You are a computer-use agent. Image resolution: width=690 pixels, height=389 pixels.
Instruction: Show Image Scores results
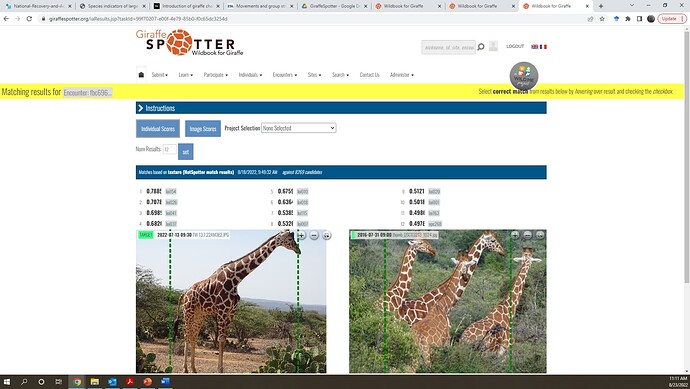pos(203,129)
